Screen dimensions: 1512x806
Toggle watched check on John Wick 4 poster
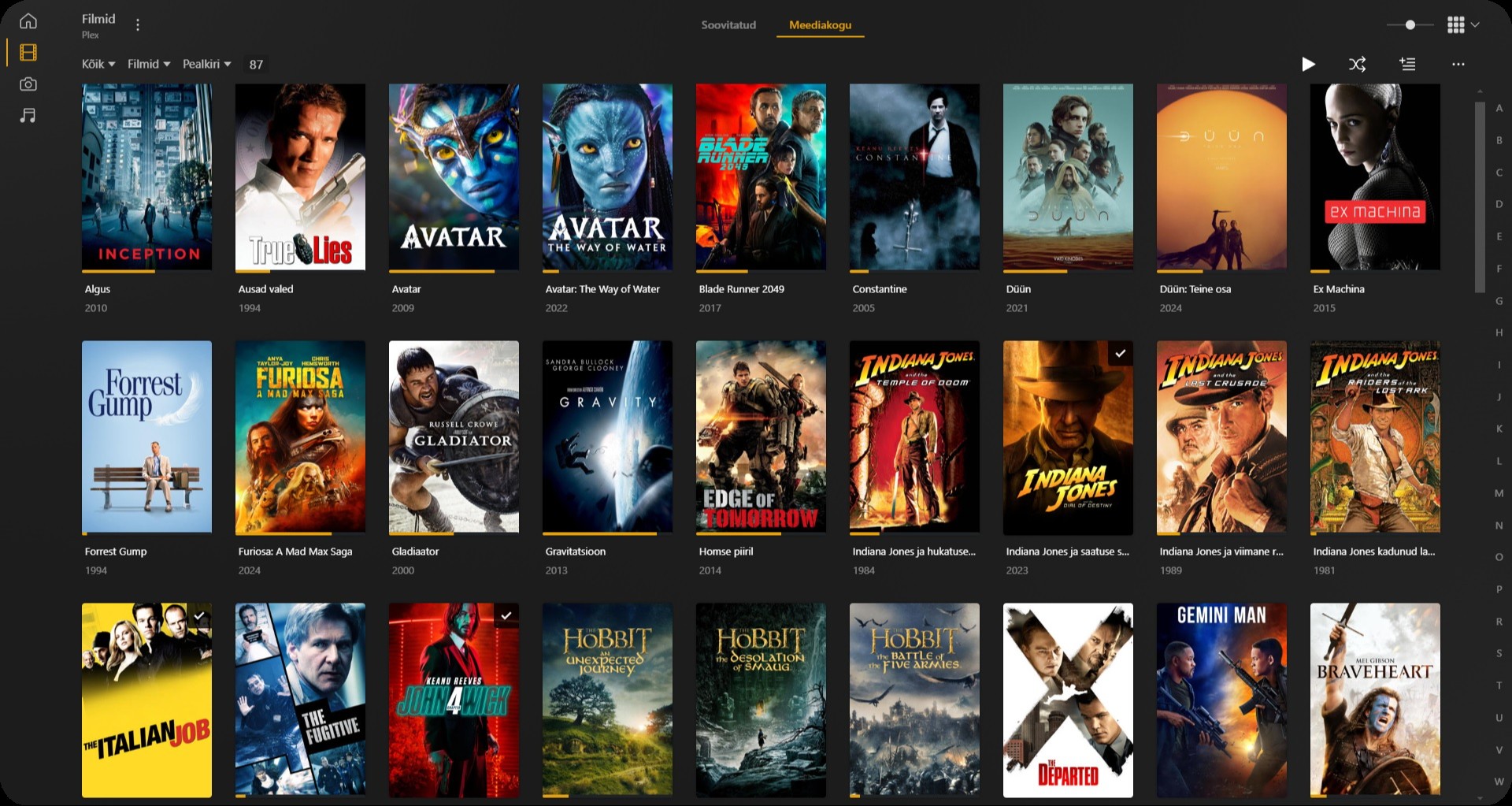[x=506, y=615]
